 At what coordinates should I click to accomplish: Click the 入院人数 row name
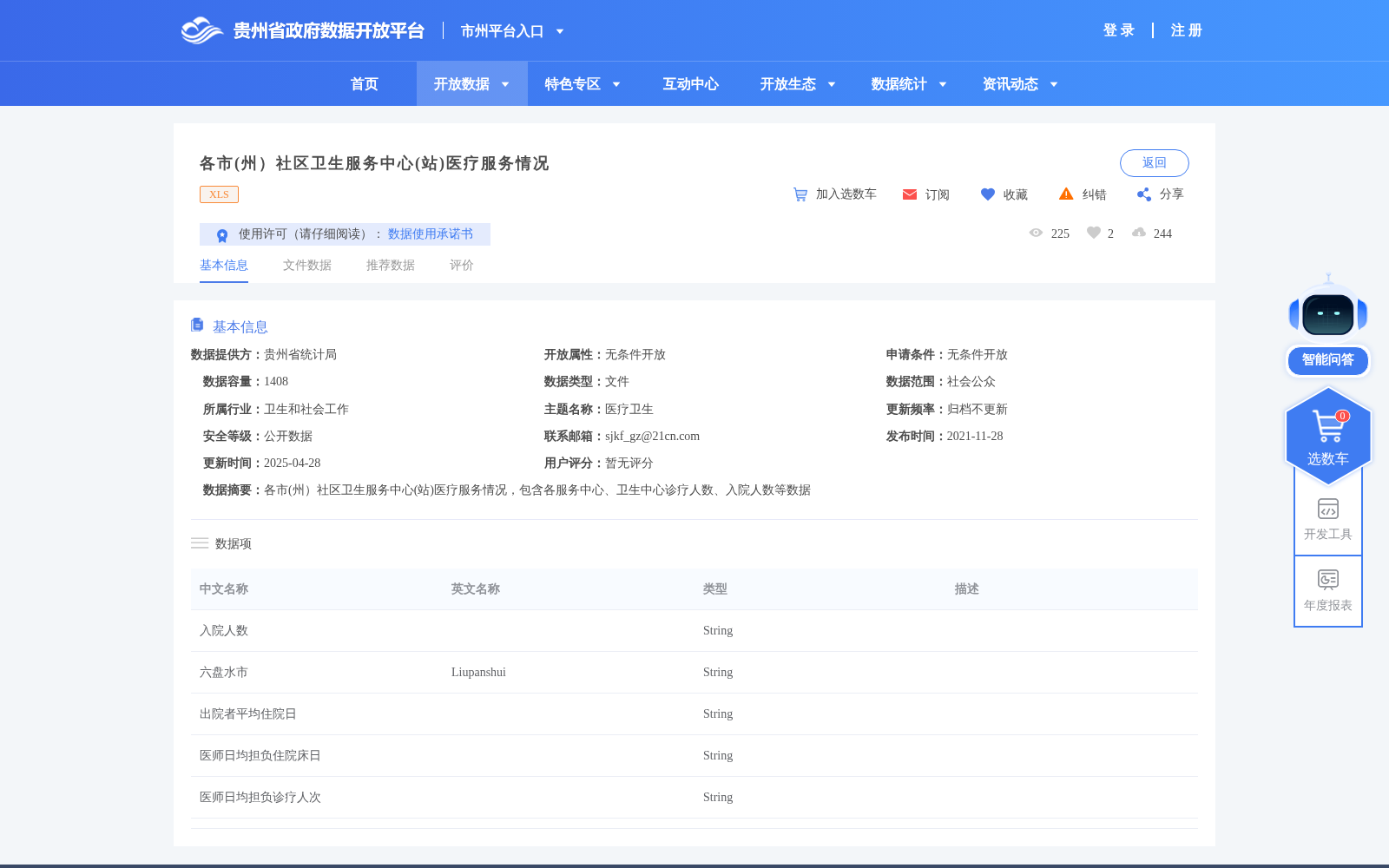coord(224,631)
